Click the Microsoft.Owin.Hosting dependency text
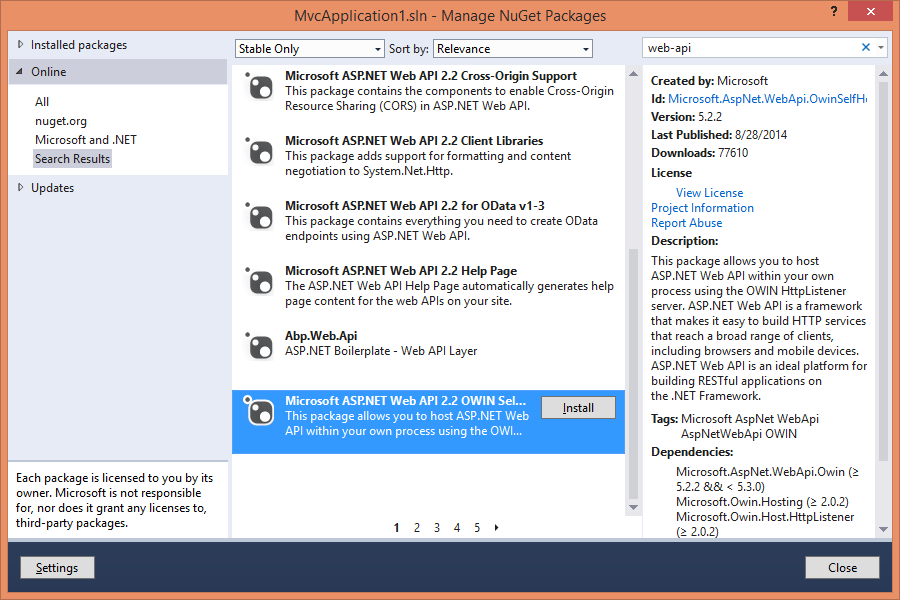The width and height of the screenshot is (900, 600). click(762, 502)
